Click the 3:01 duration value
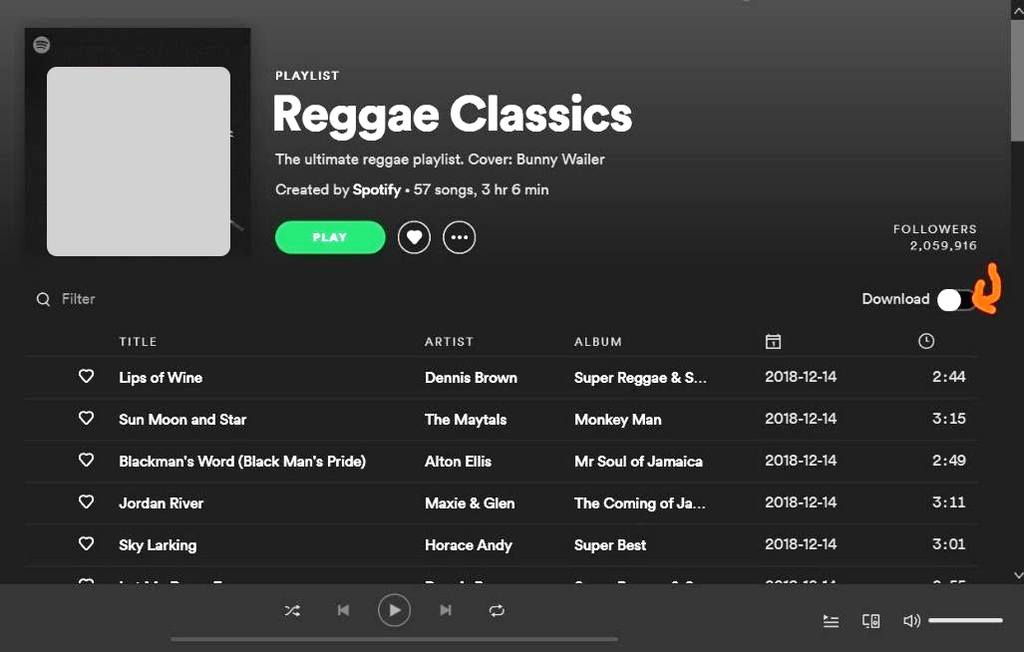 tap(949, 544)
